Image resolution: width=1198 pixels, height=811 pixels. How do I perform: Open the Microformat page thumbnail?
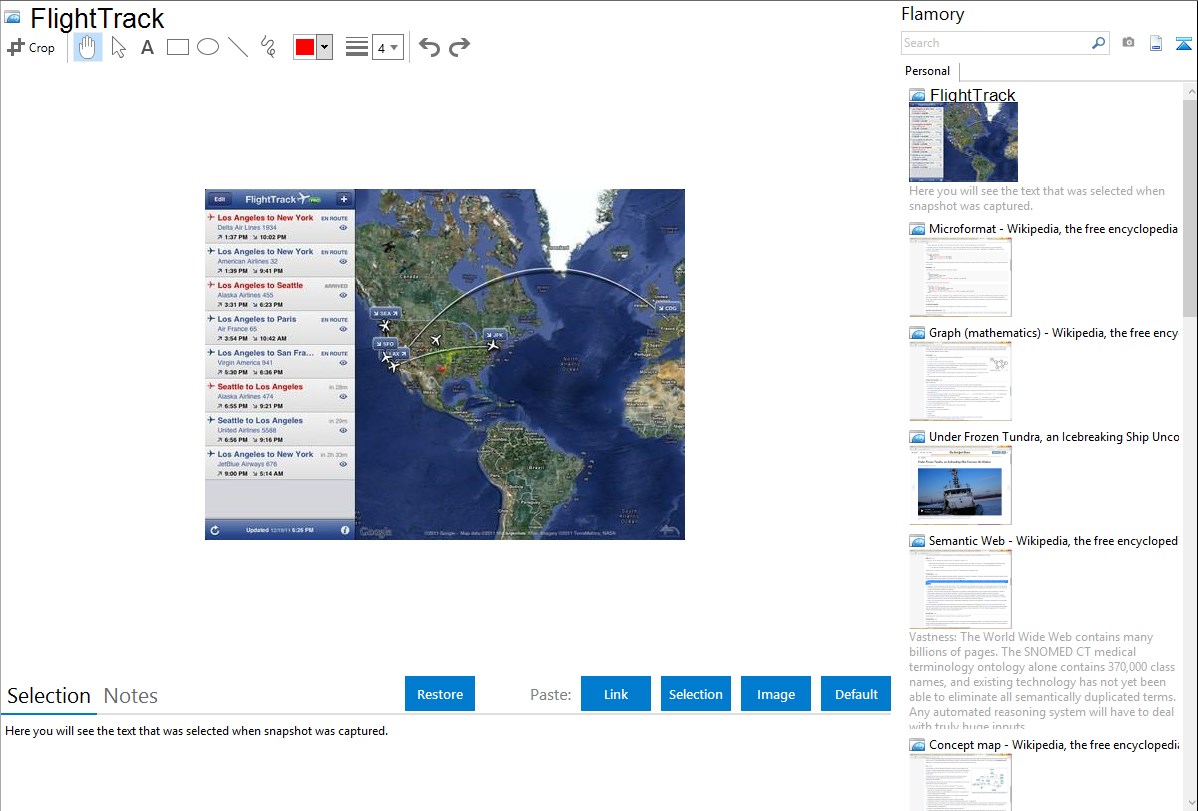pos(960,277)
